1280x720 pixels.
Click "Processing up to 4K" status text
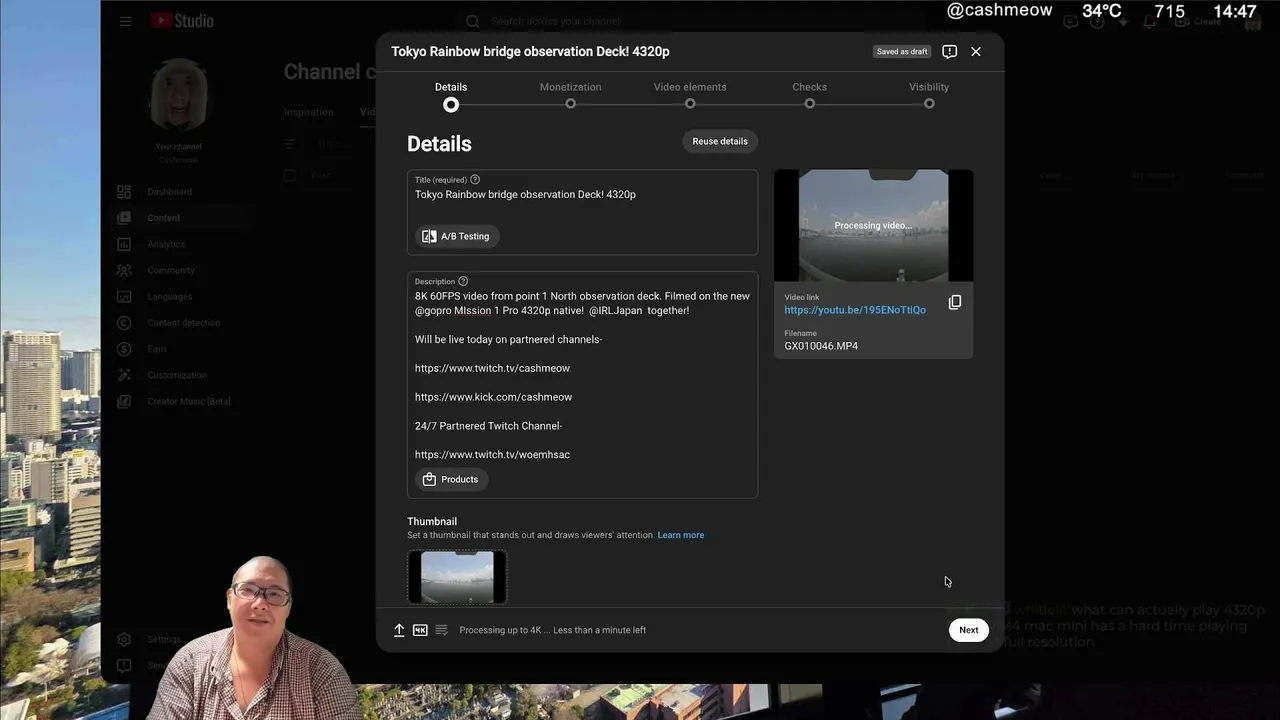click(x=503, y=630)
